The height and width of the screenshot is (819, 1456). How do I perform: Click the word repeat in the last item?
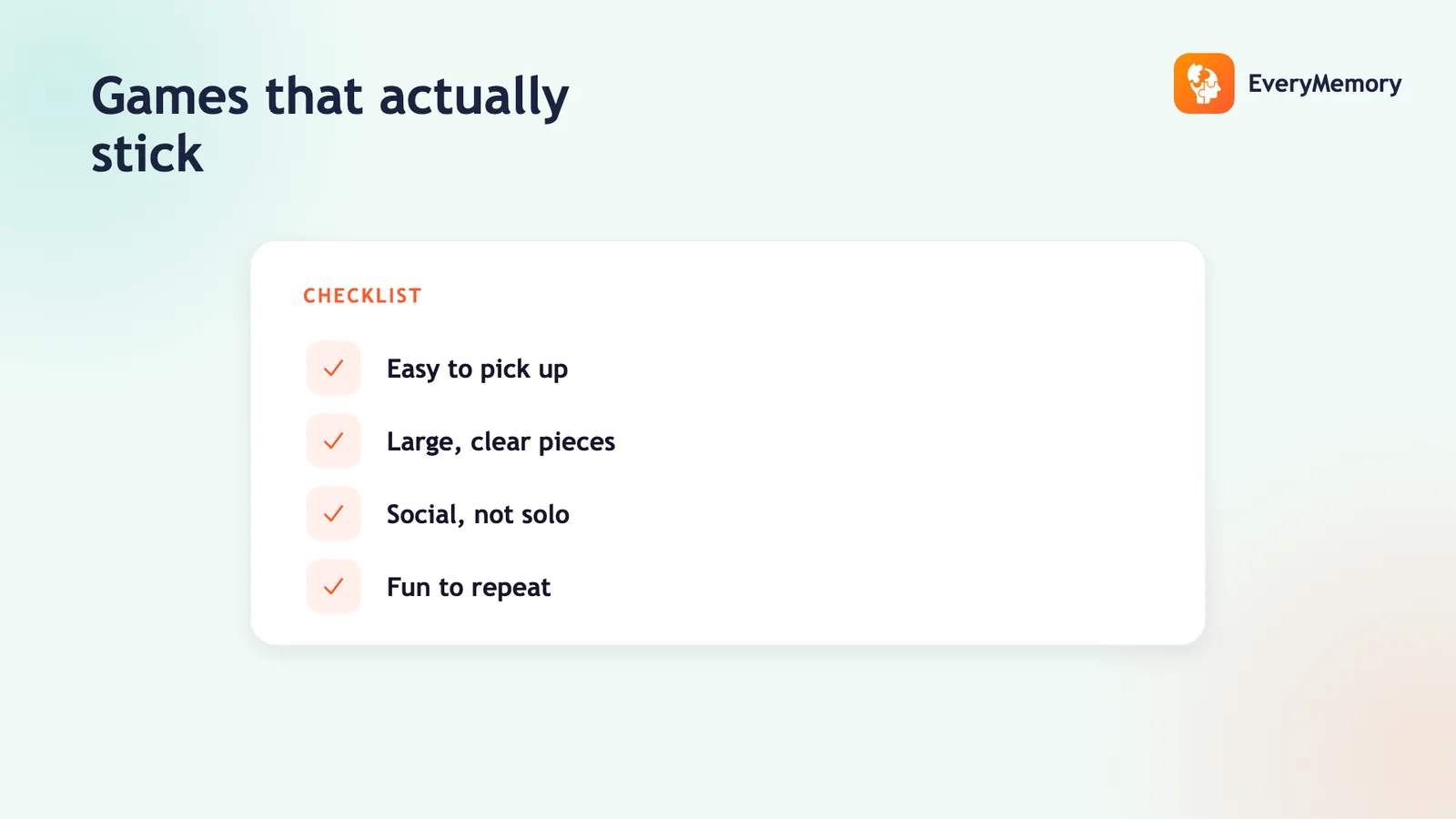point(511,589)
